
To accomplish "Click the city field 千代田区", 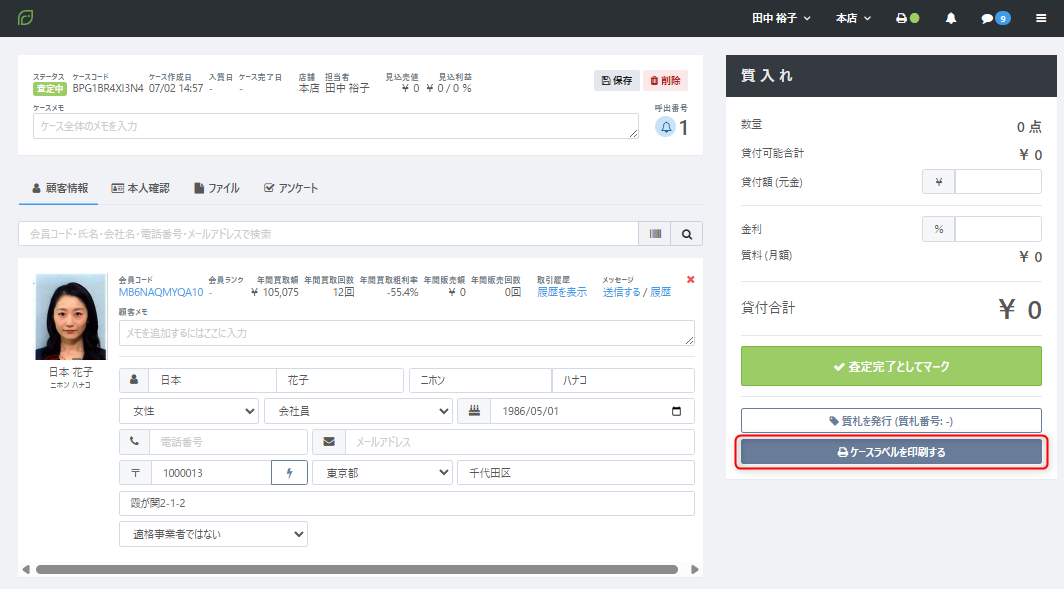I will point(576,473).
